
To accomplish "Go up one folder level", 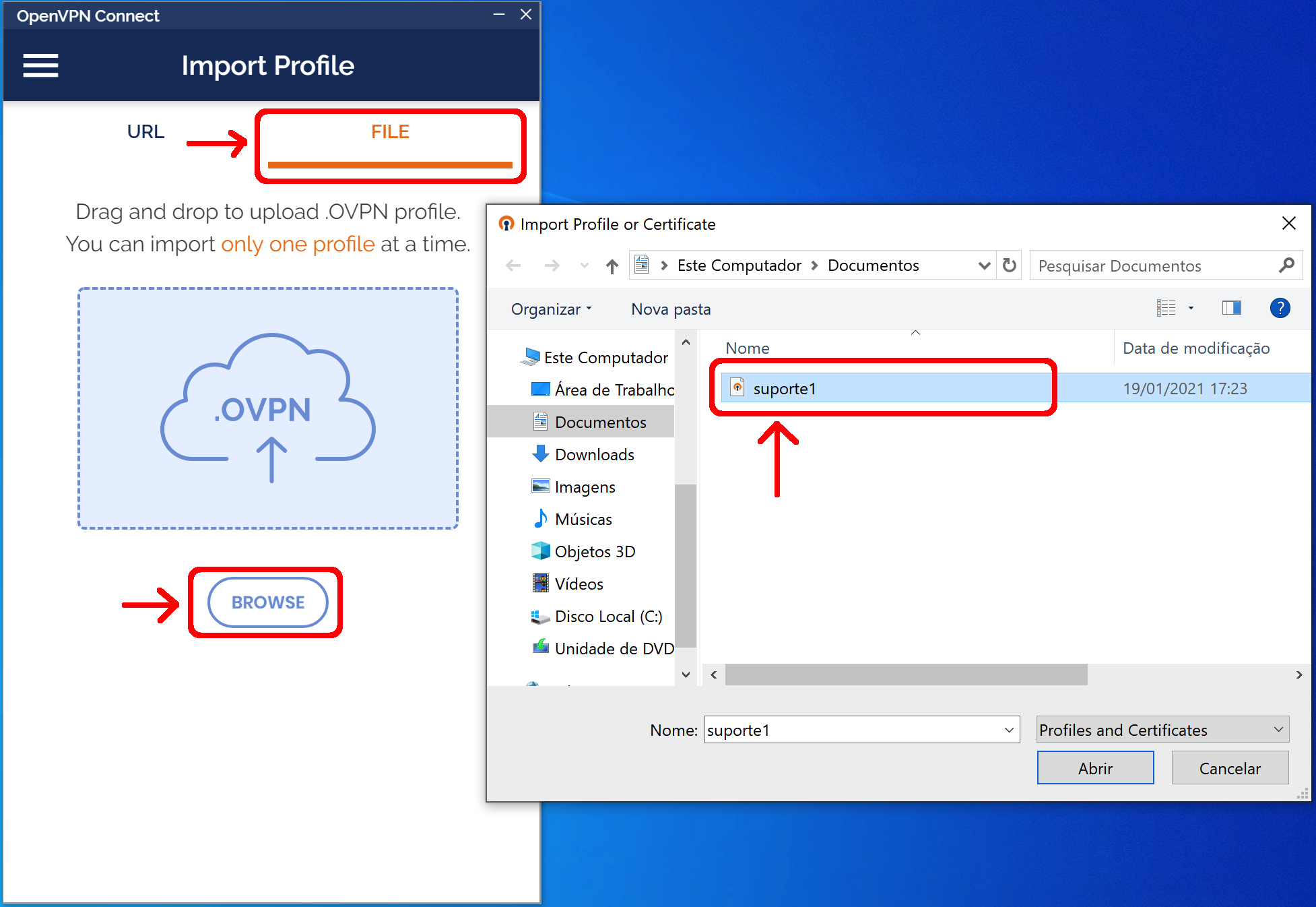I will (x=612, y=266).
